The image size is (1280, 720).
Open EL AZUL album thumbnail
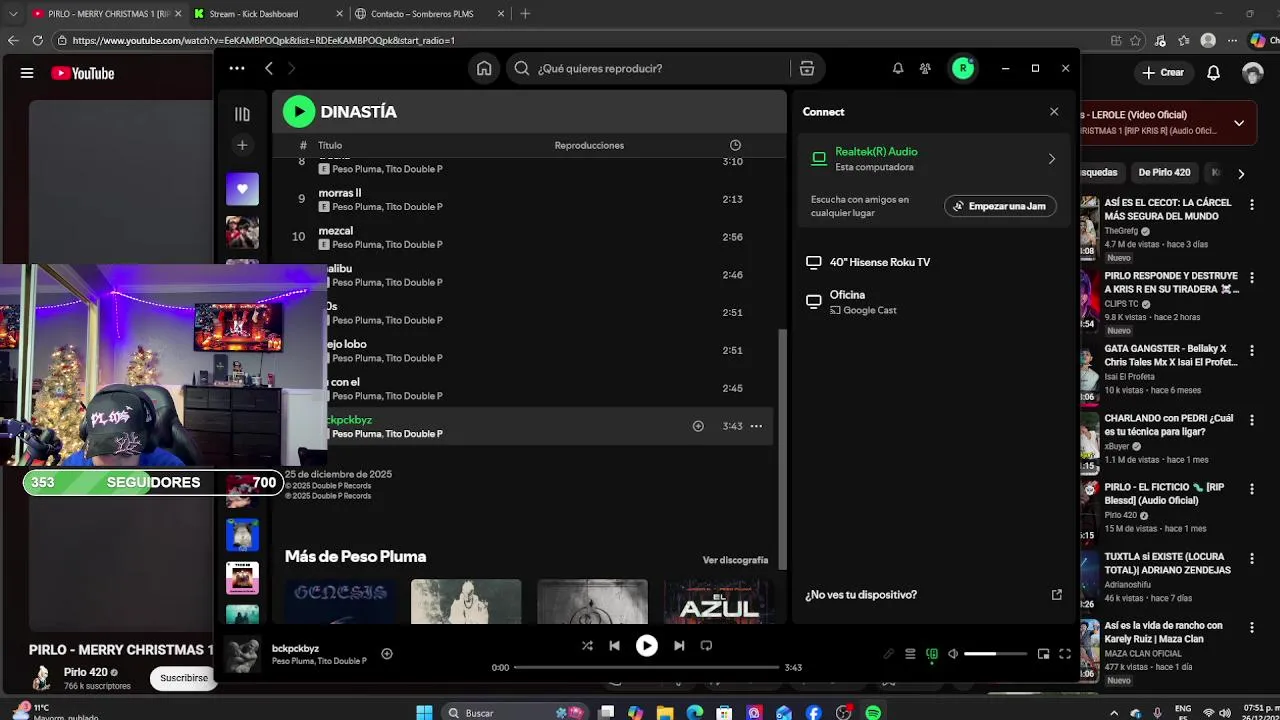tap(718, 601)
